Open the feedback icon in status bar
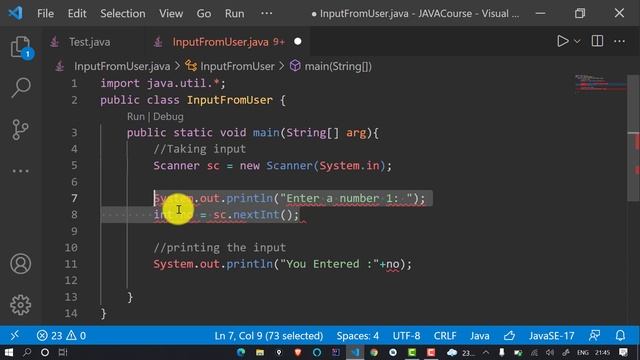Viewport: 640px width, 360px height. pos(594,336)
